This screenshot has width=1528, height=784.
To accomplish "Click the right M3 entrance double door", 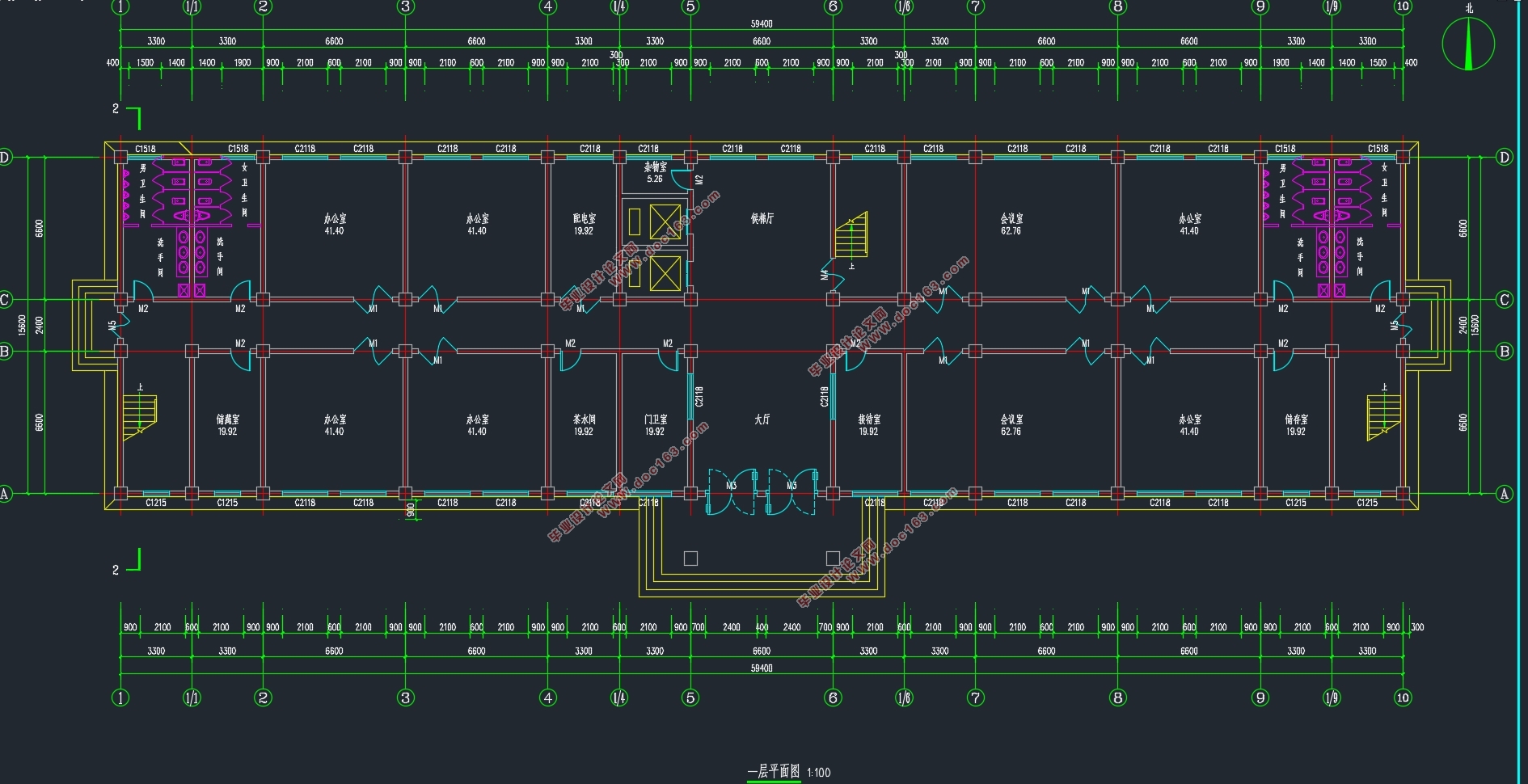I will coord(791,491).
